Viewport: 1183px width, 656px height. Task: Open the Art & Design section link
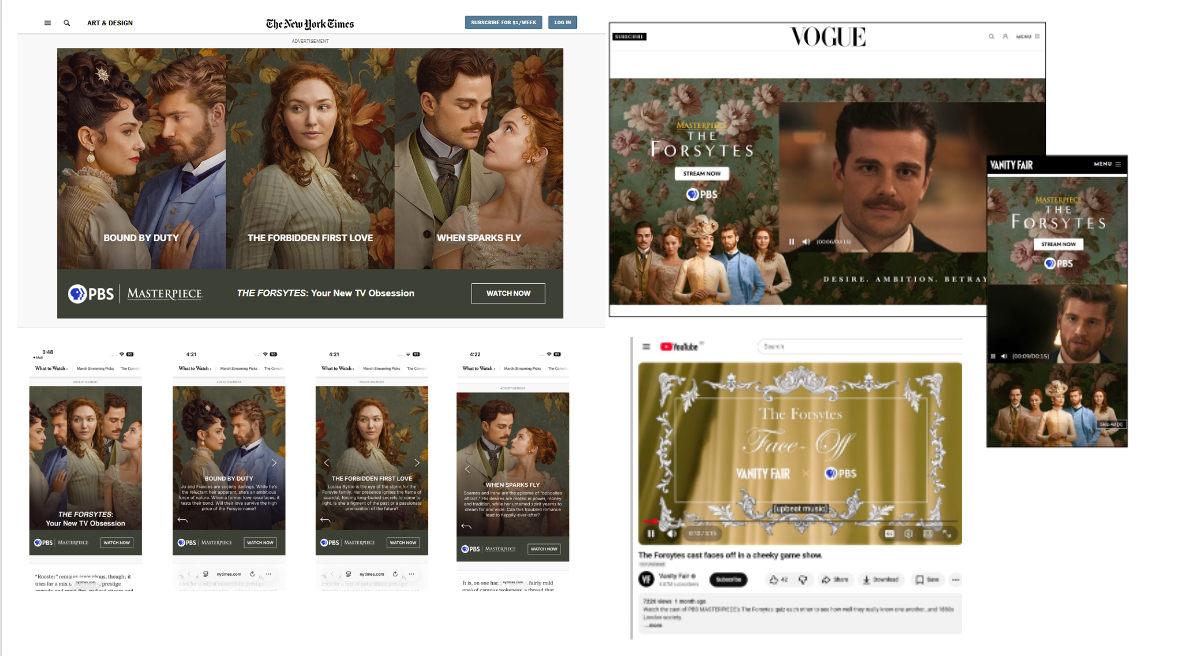click(110, 23)
